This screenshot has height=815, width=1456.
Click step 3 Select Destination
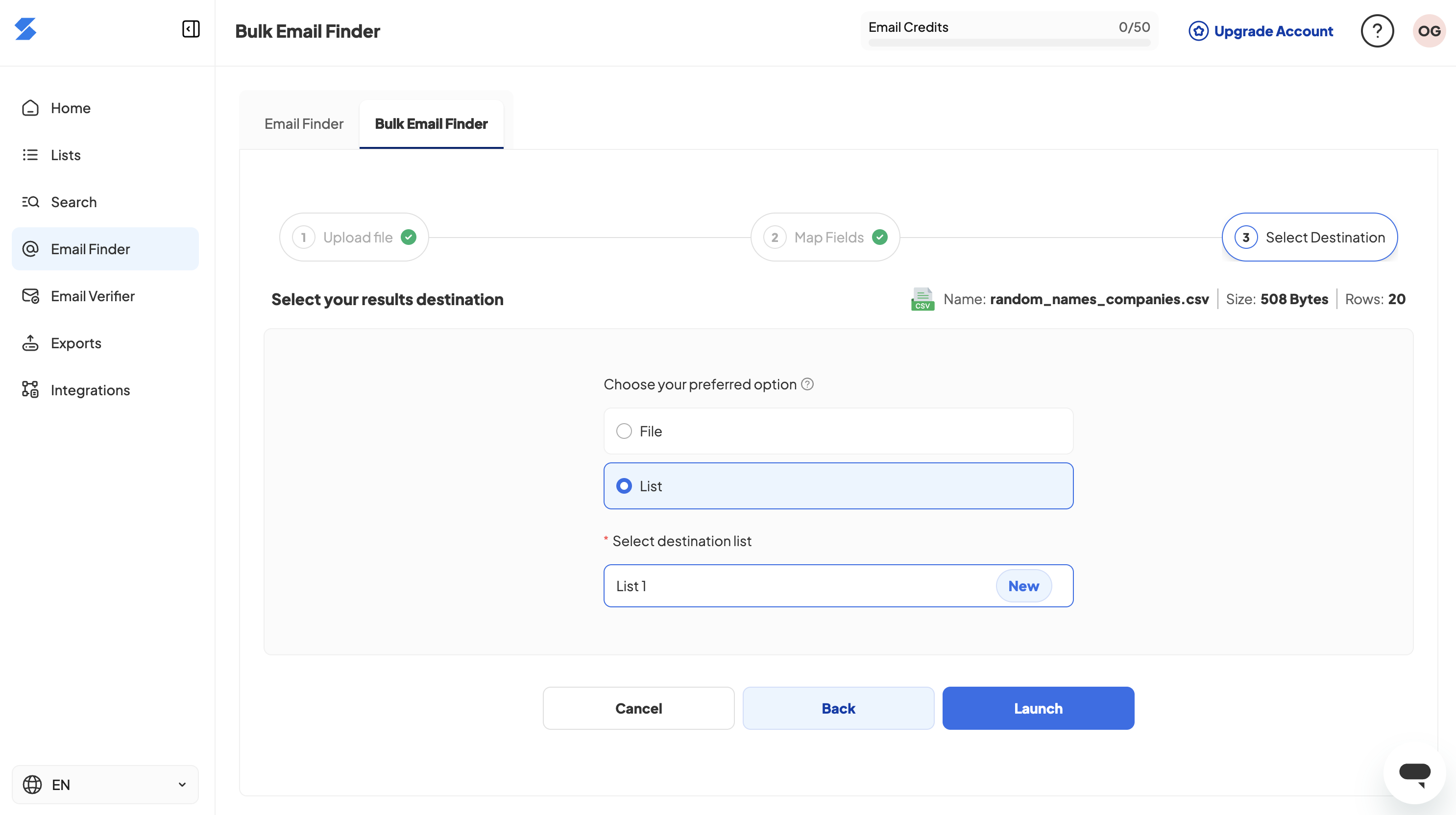pos(1310,238)
